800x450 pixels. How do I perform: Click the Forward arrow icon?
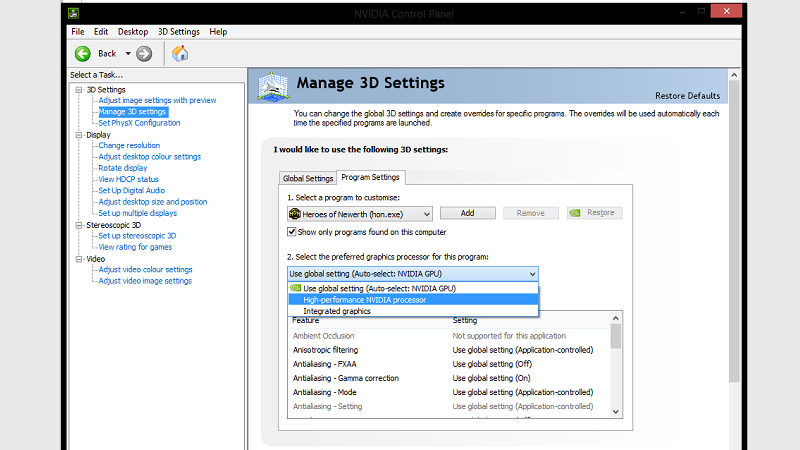[x=144, y=53]
